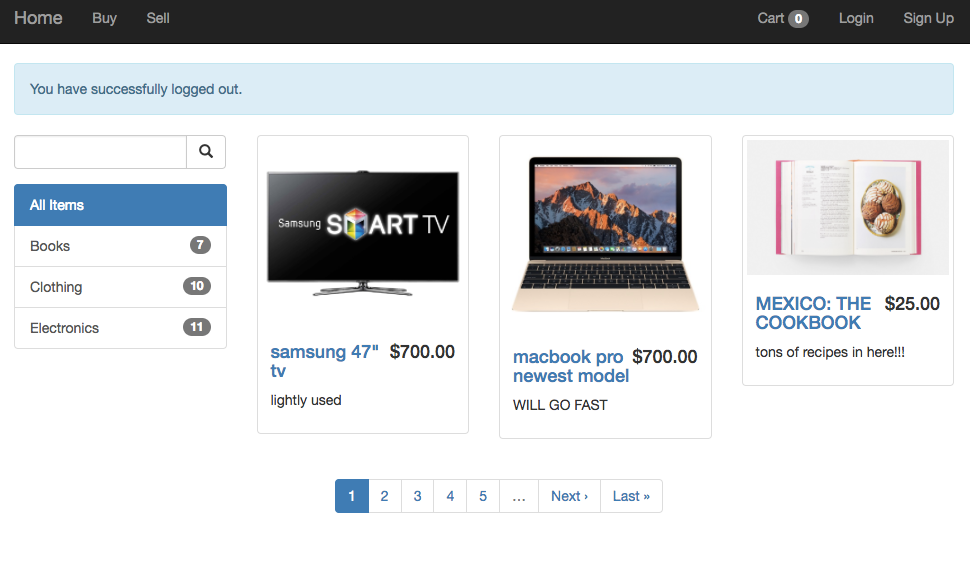Click the $700.00 price on samsung tv
The image size is (970, 572).
coord(422,352)
